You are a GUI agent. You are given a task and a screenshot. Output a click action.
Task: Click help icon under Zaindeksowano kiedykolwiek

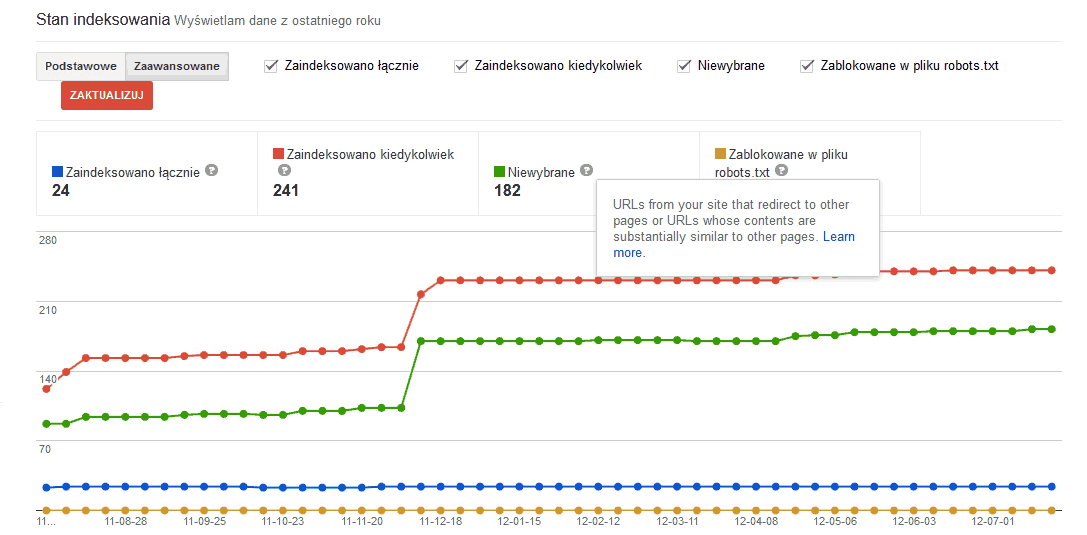click(x=284, y=171)
